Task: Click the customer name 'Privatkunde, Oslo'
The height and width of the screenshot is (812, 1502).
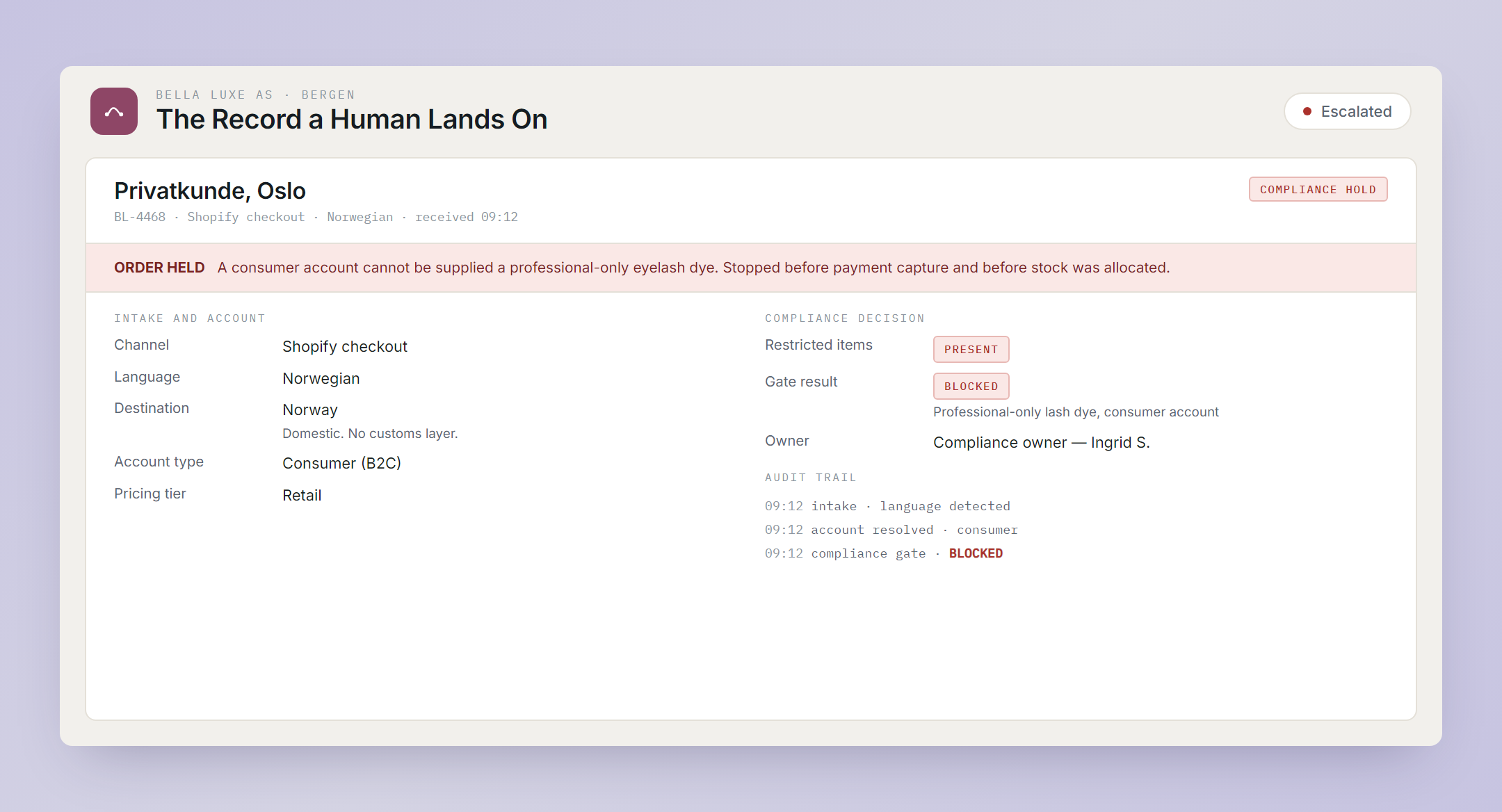Action: pos(210,190)
